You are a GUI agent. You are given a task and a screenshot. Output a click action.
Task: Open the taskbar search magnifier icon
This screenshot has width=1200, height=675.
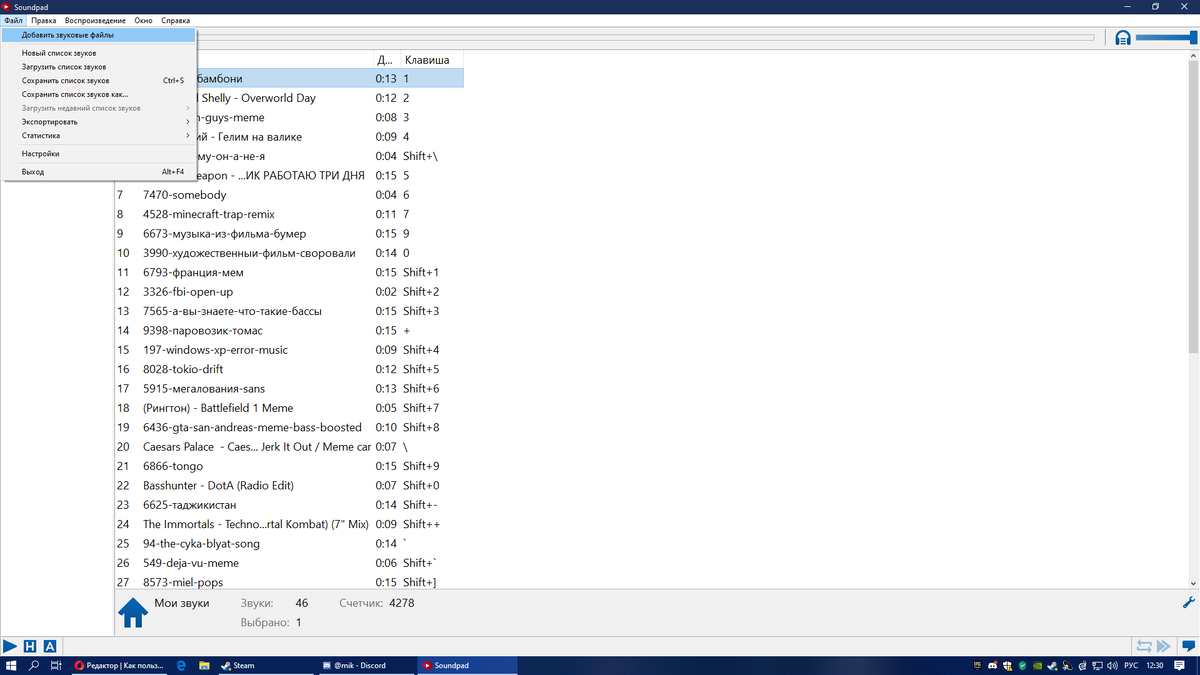pyautogui.click(x=34, y=665)
